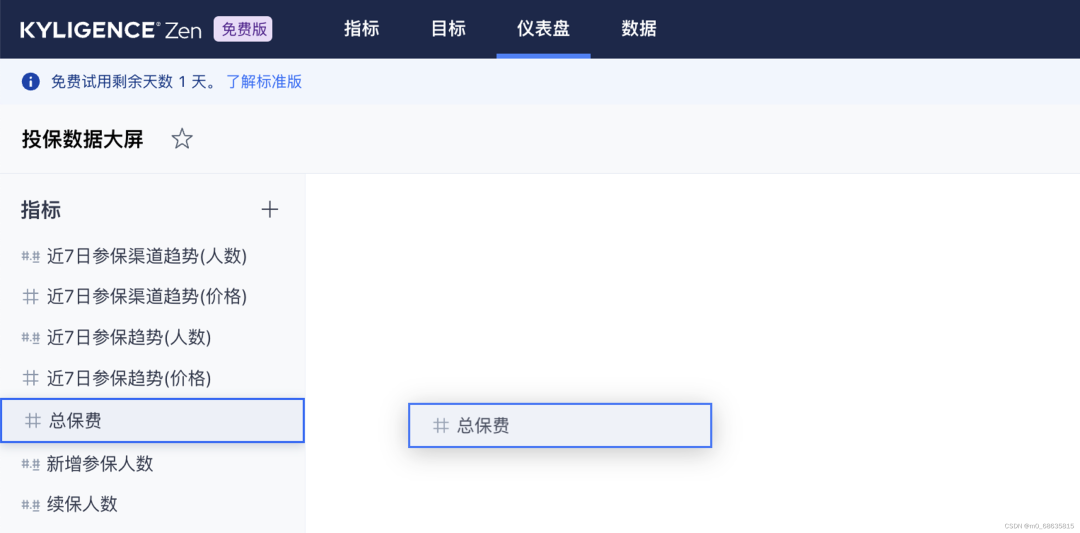Viewport: 1080px width, 533px height.
Task: Click the KYLIGENCE Zen logo
Action: [110, 29]
